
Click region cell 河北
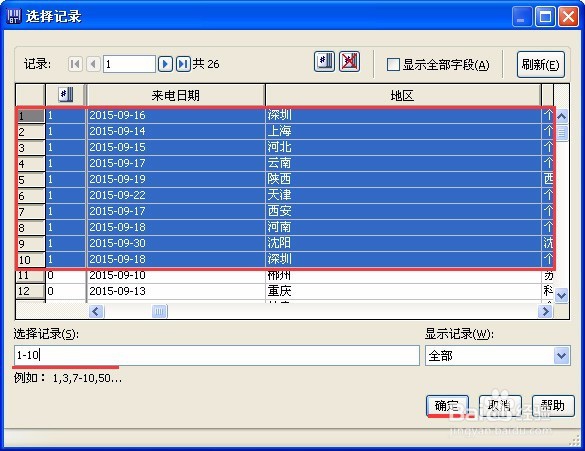pyautogui.click(x=403, y=148)
